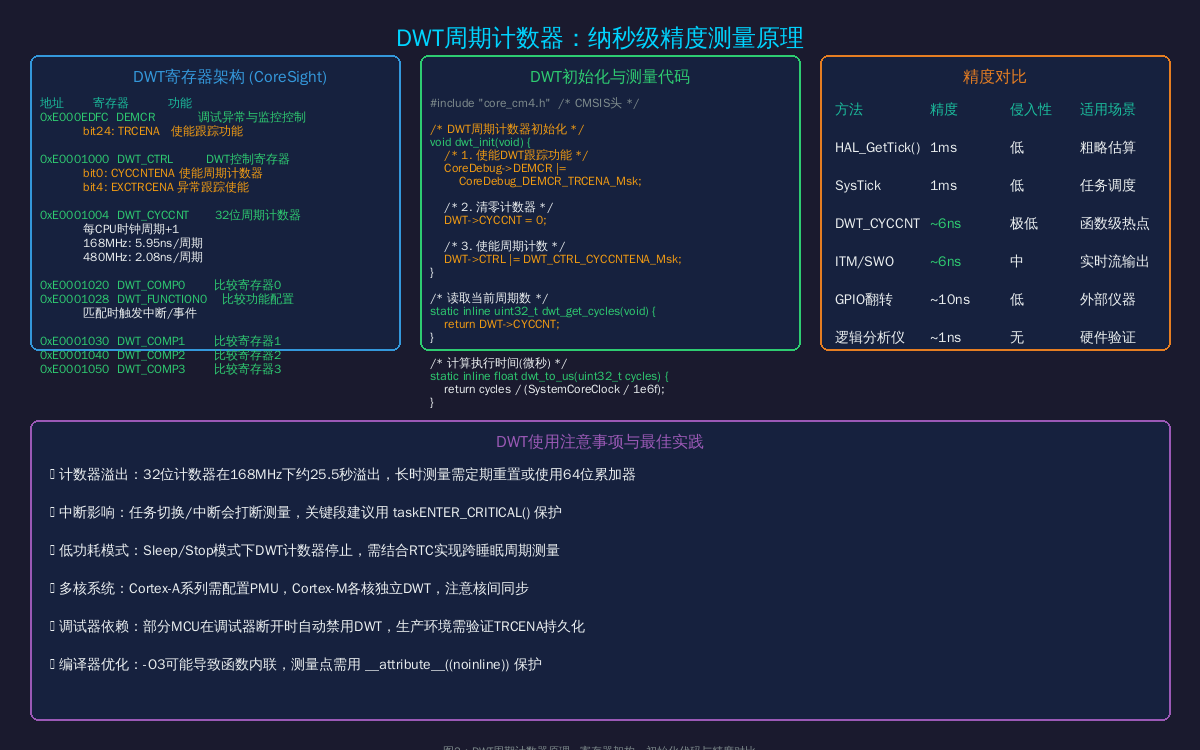Click the statement "DWT->CYCCNT = 0;"
Screen dimensions: 1200x750
pos(495,220)
